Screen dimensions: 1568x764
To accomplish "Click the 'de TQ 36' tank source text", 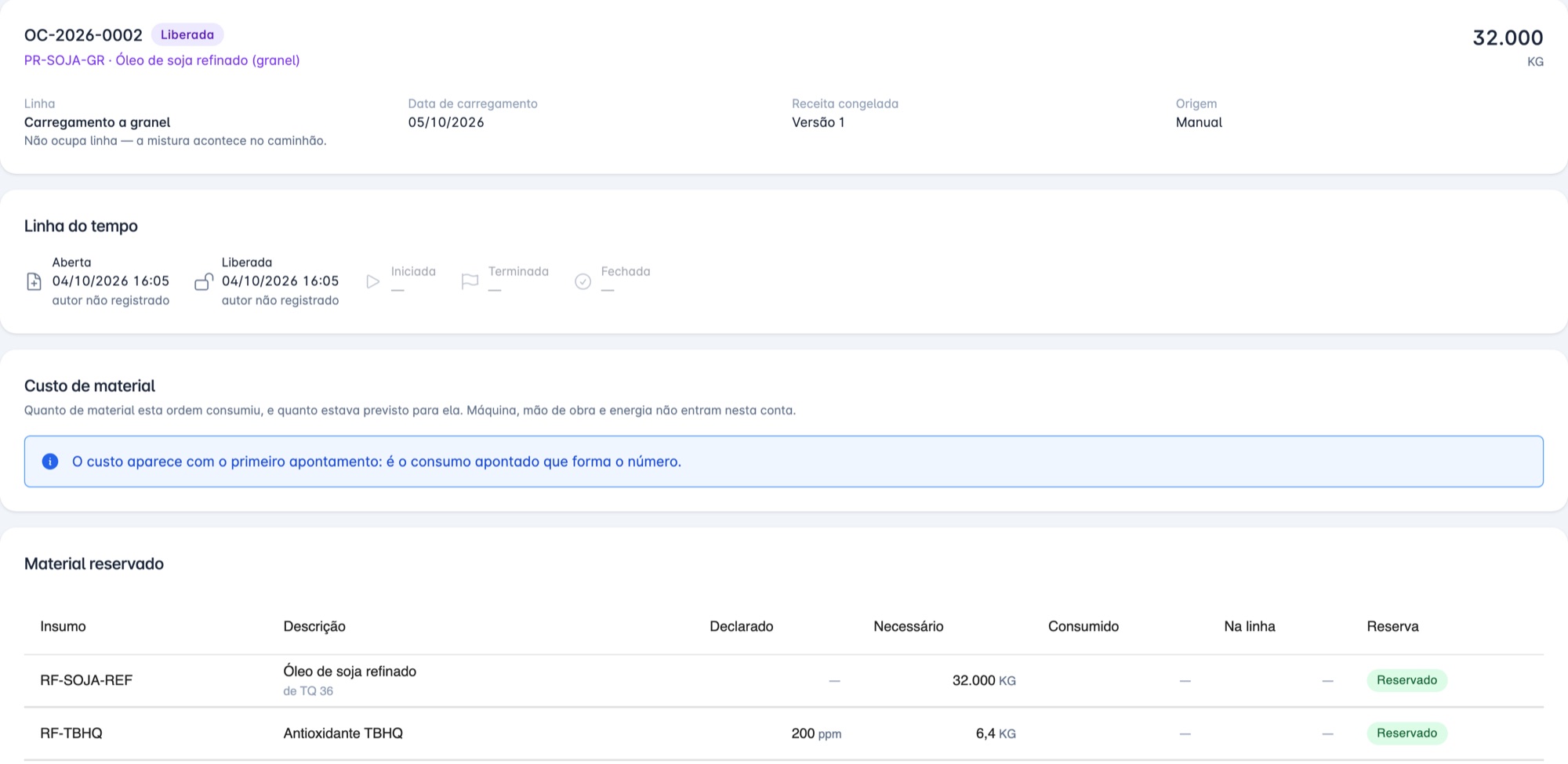I will (308, 691).
